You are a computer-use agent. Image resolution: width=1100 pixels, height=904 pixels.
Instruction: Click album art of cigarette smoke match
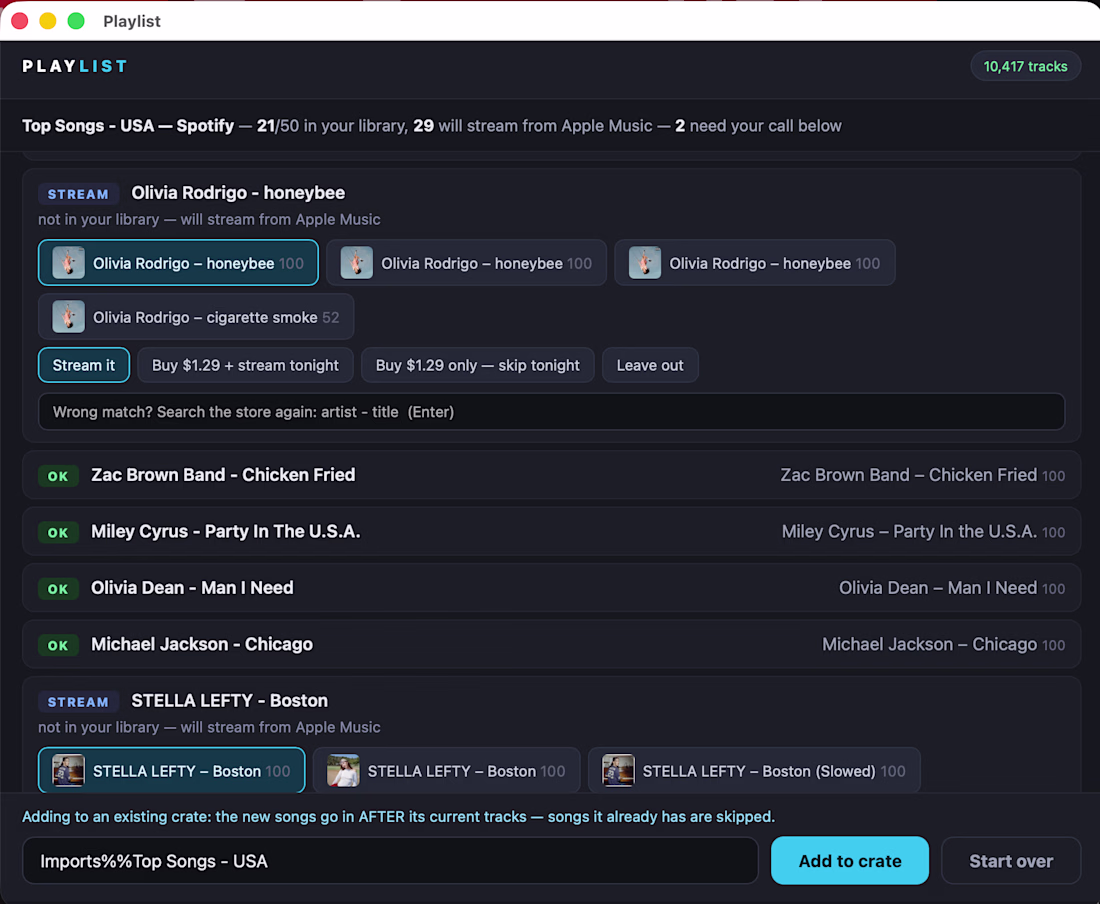pyautogui.click(x=68, y=317)
